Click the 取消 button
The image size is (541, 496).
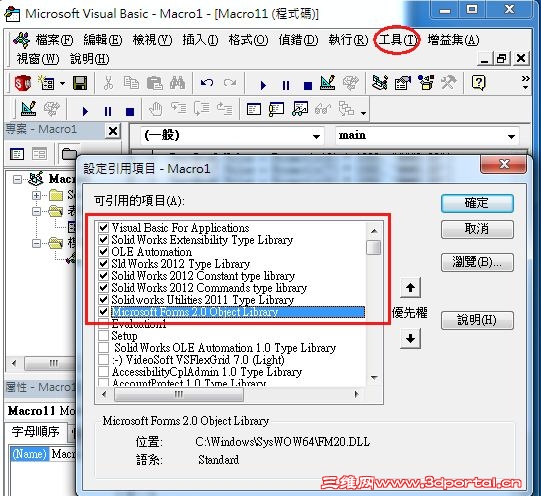pos(477,229)
